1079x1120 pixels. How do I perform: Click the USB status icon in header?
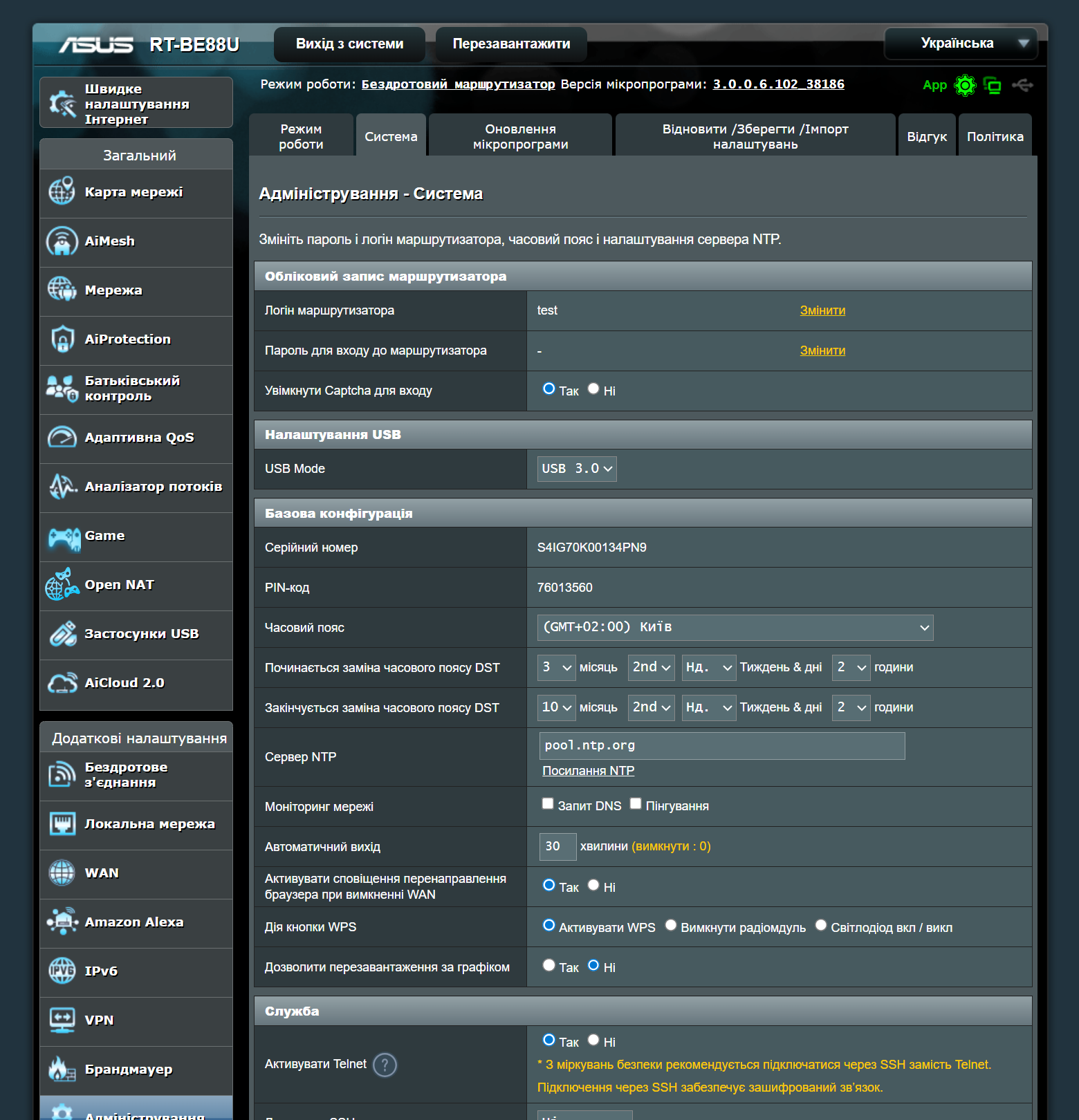[1022, 86]
